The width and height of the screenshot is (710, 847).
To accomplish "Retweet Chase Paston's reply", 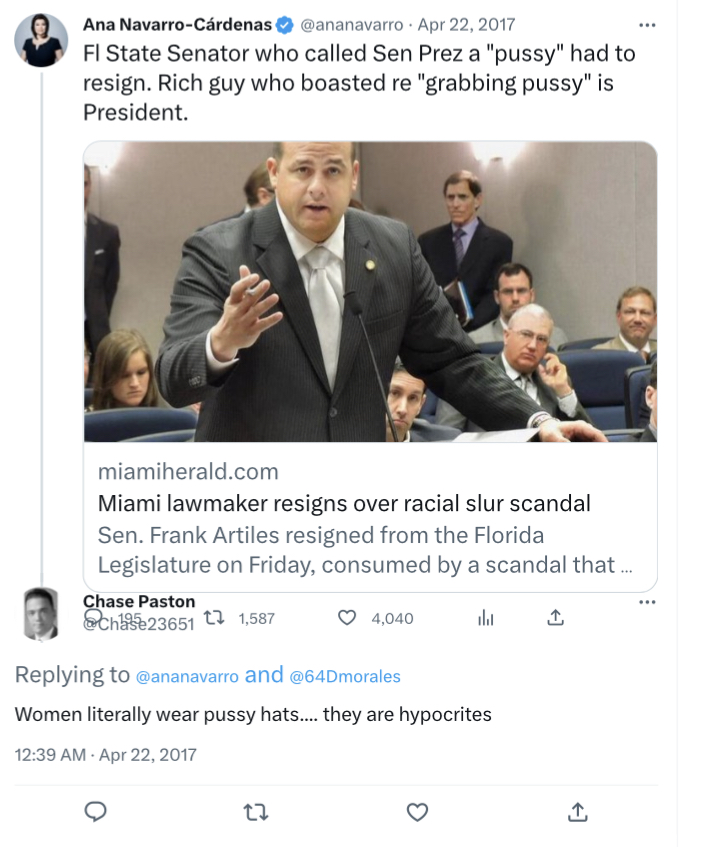I will coord(256,811).
